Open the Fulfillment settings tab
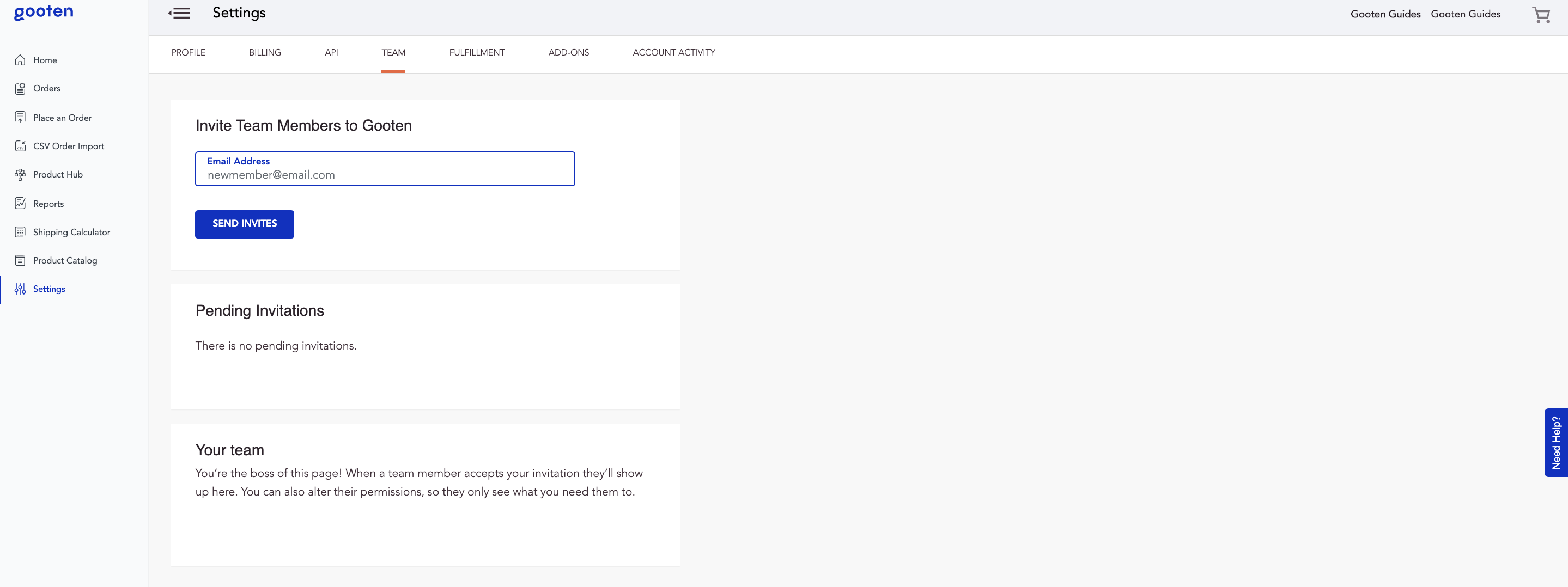The height and width of the screenshot is (587, 1568). point(477,52)
